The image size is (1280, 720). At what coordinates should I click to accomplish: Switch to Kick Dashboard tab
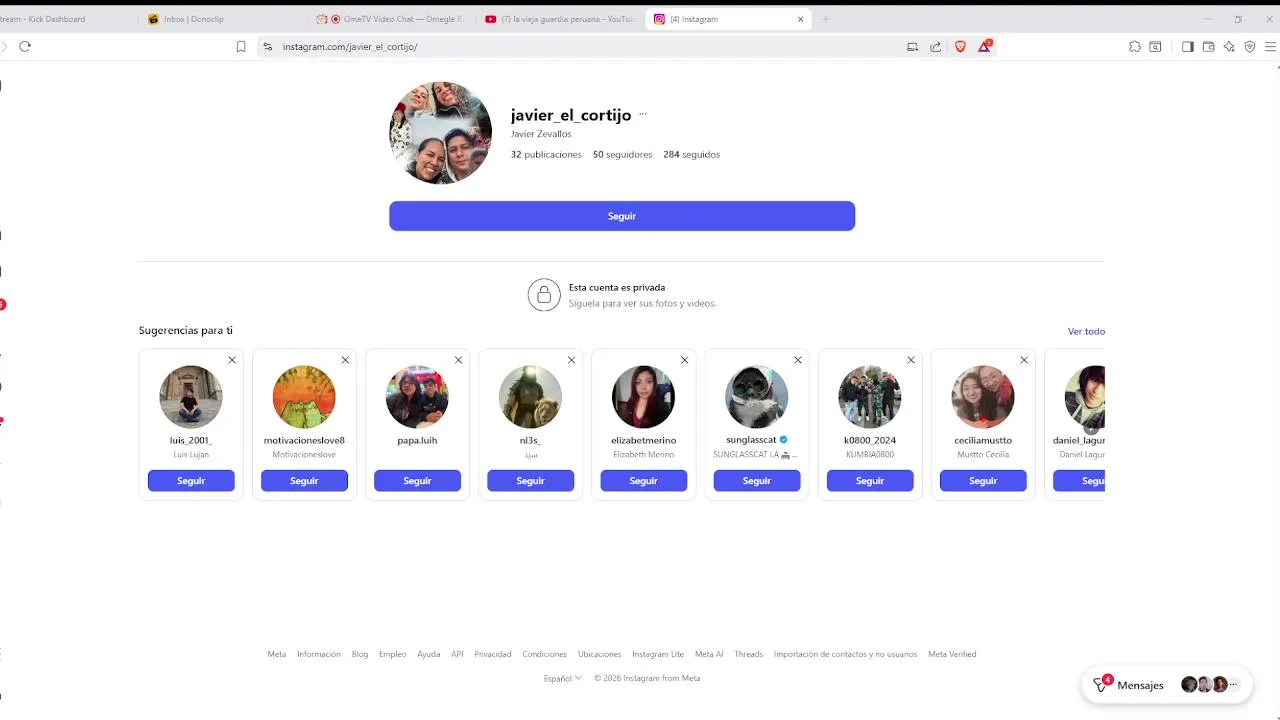65,19
